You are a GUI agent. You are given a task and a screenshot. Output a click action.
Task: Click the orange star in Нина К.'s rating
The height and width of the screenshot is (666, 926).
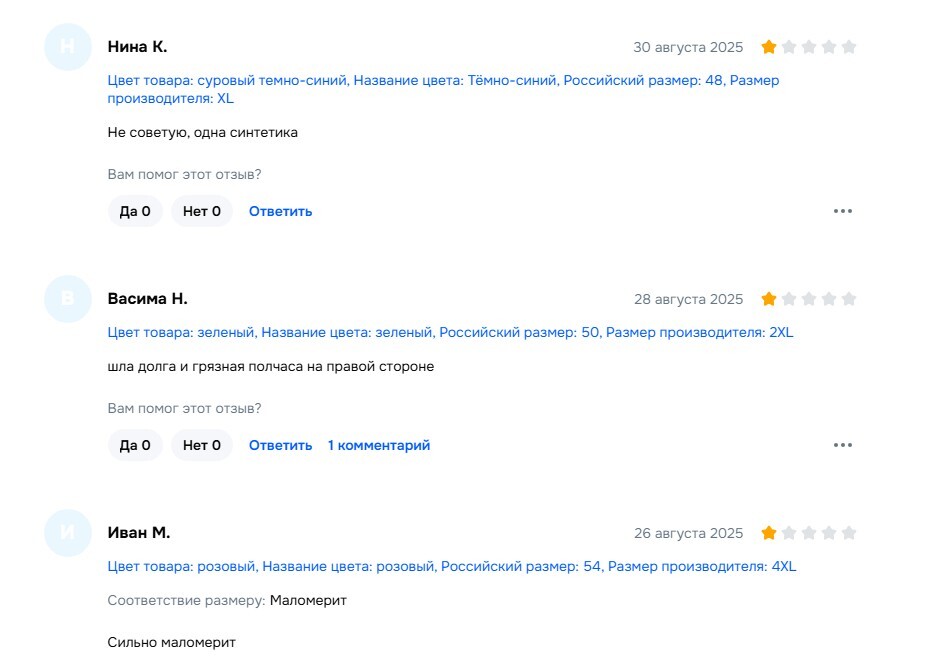click(x=769, y=47)
